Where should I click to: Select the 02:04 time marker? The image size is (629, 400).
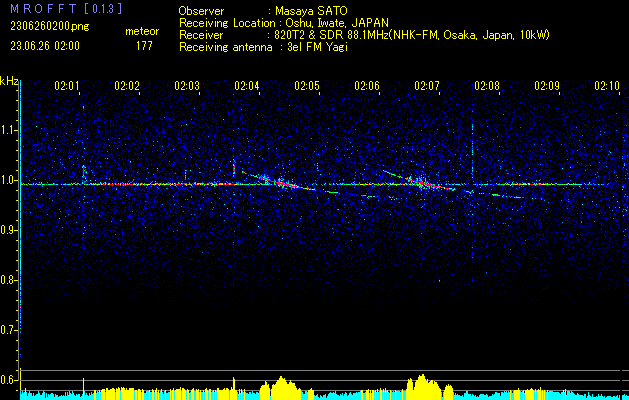click(x=247, y=87)
